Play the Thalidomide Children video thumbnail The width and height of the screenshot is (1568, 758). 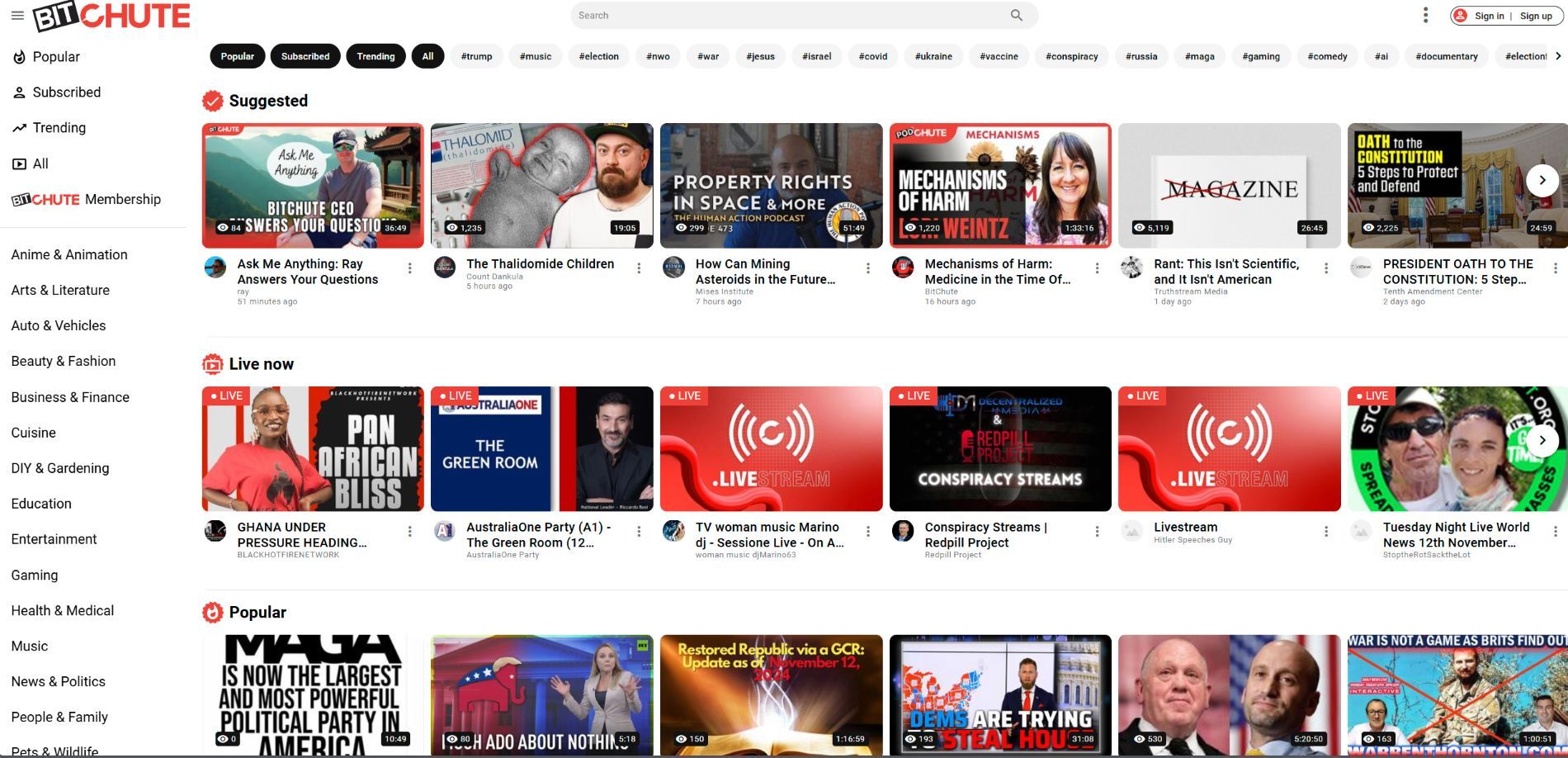(542, 186)
